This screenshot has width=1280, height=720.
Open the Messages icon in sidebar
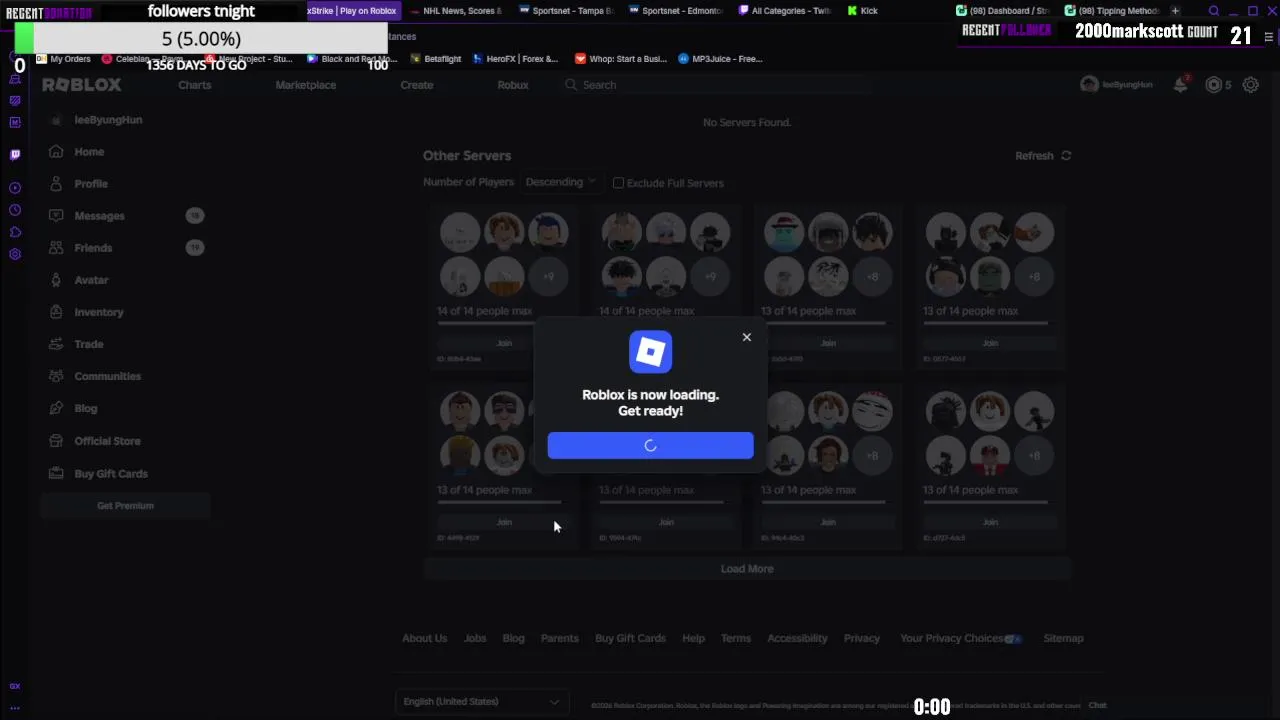click(x=56, y=216)
